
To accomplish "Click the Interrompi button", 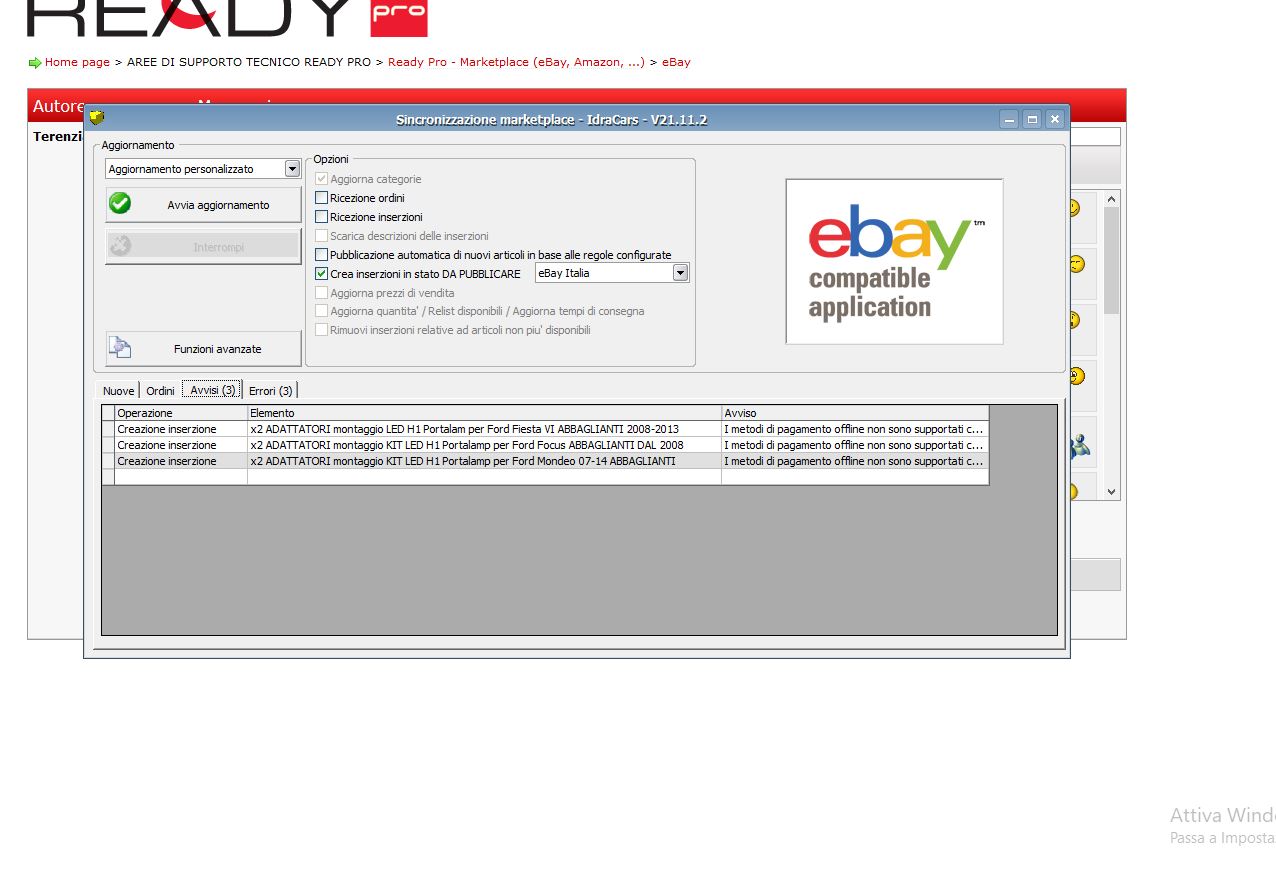I will point(203,247).
